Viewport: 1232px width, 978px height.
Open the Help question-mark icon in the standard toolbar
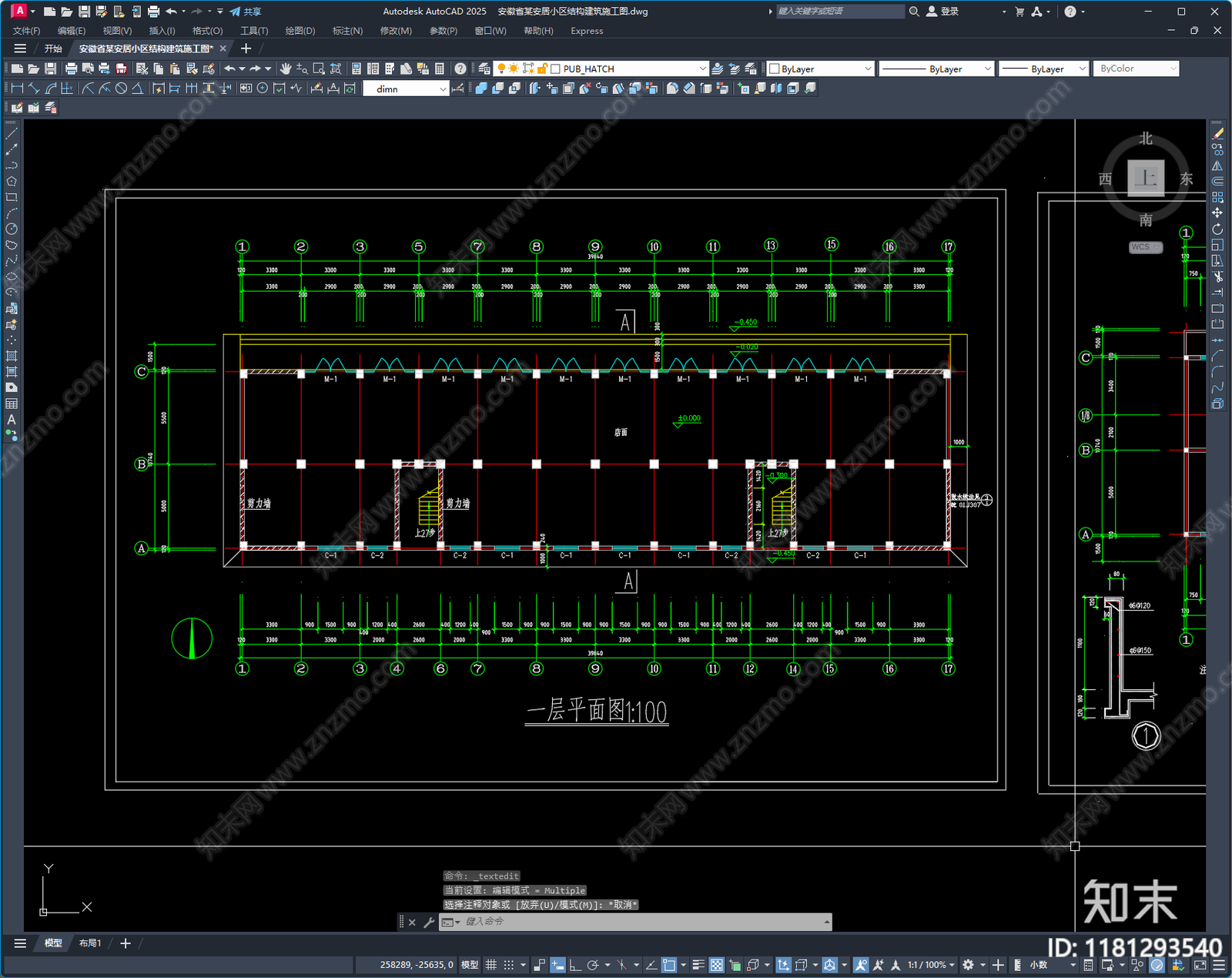coord(460,69)
